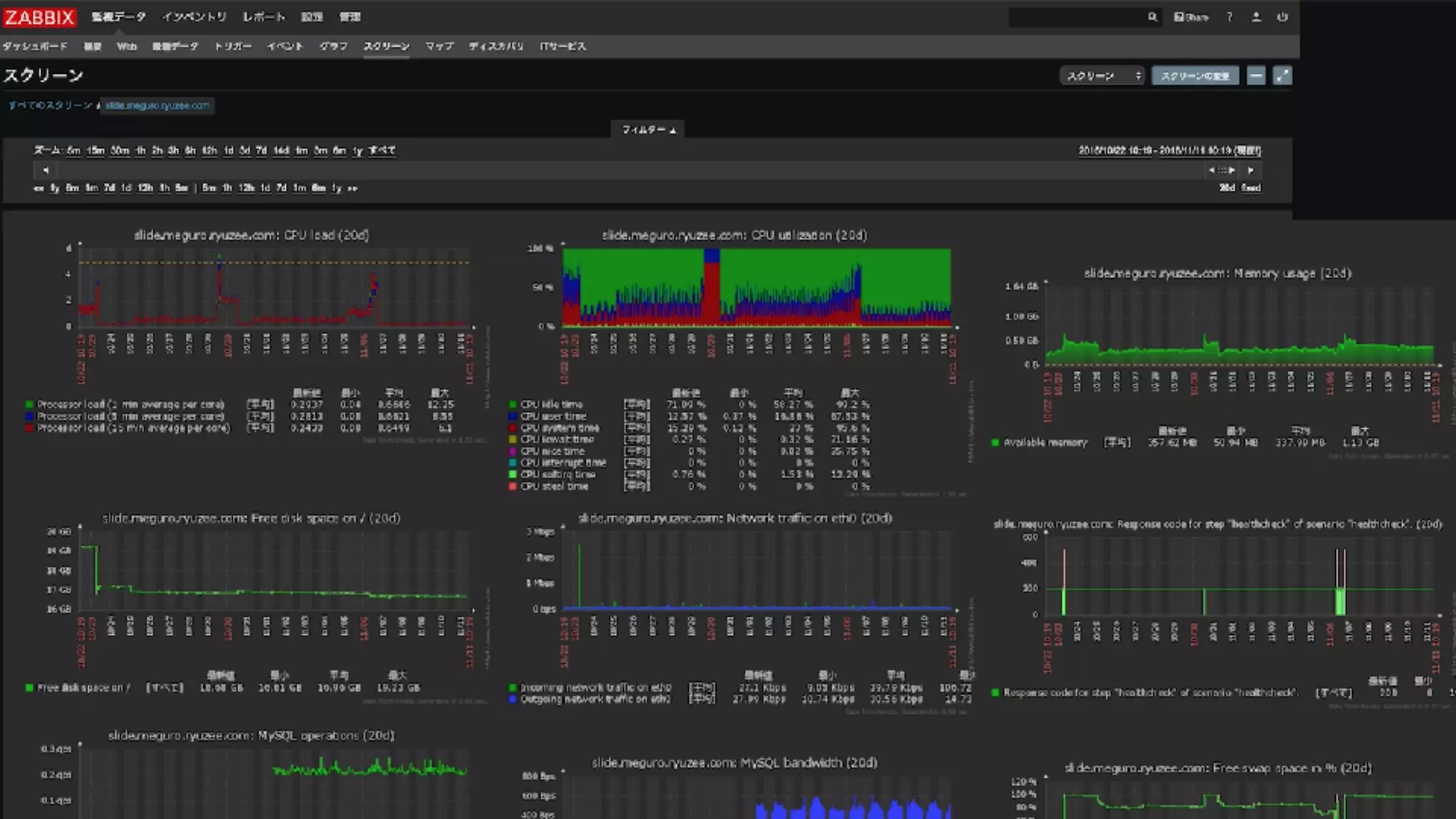The image size is (1456, 819).
Task: Go to the トリガー submenu tab
Action: 233,46
